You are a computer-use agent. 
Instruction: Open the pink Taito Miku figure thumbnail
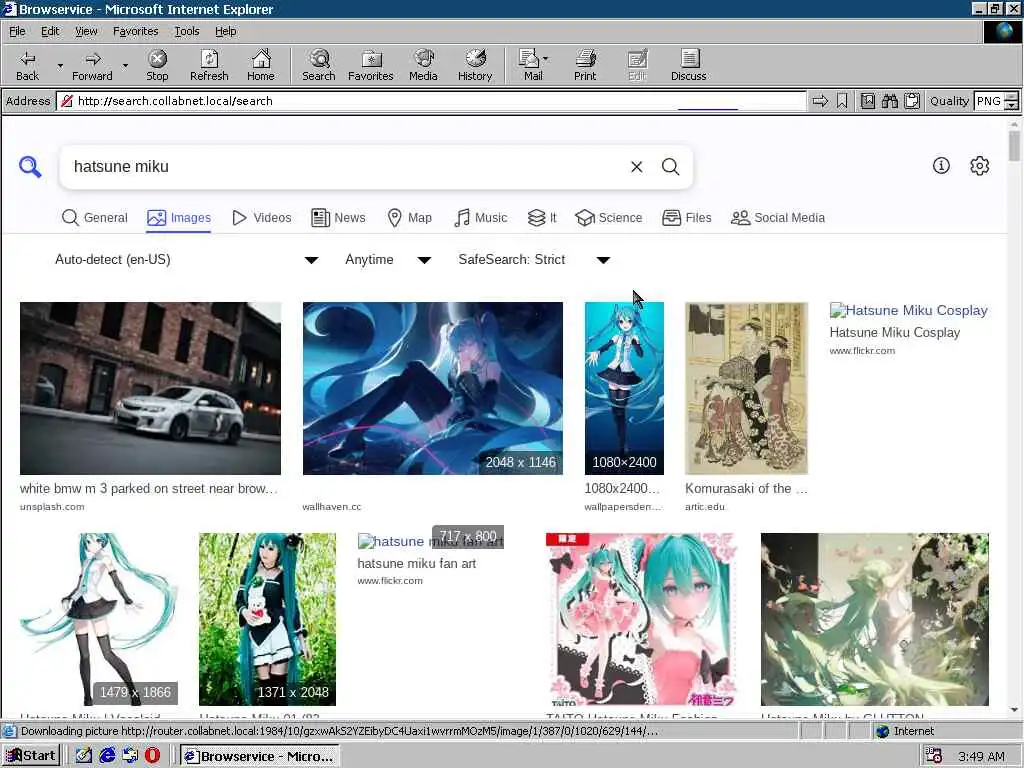pos(641,619)
